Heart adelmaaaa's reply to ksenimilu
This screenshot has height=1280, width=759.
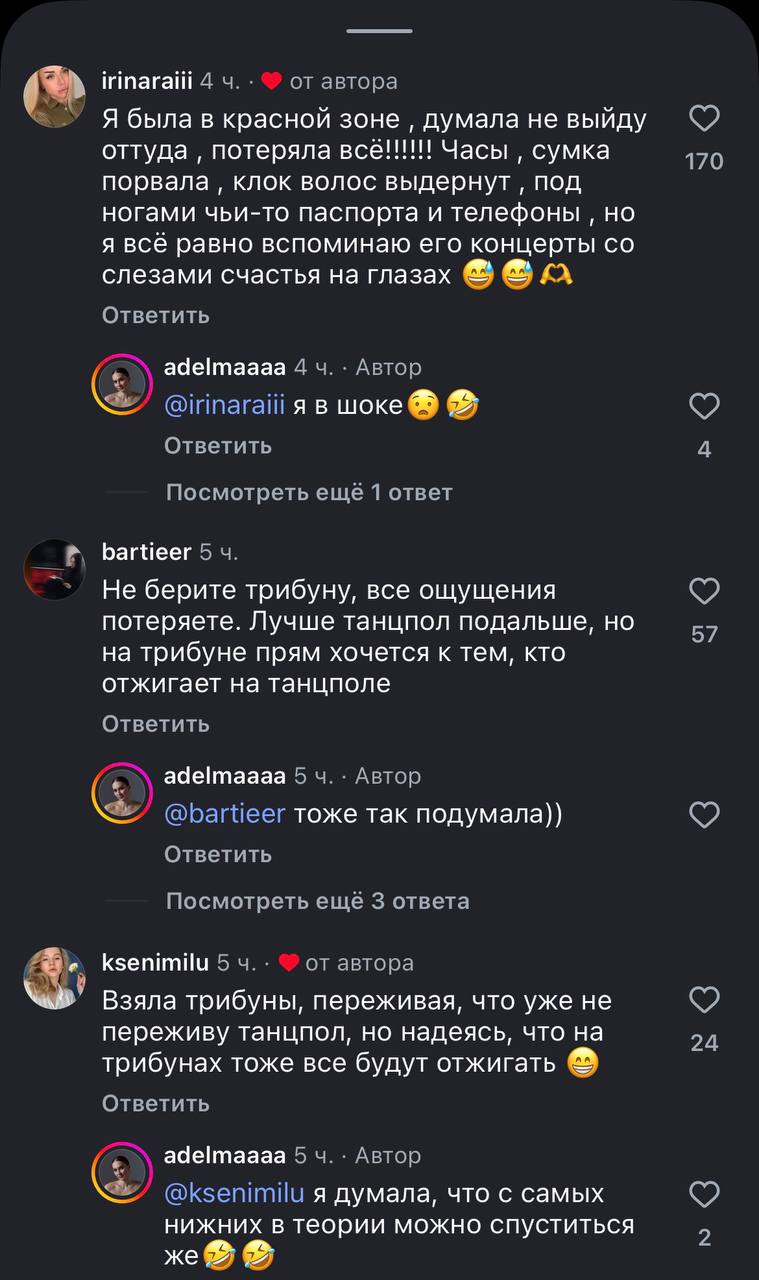[x=705, y=1194]
